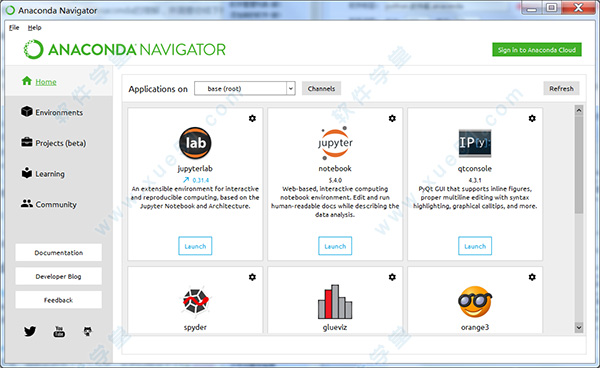Open the notebook card gear icon
Image resolution: width=600 pixels, height=368 pixels.
coord(392,118)
